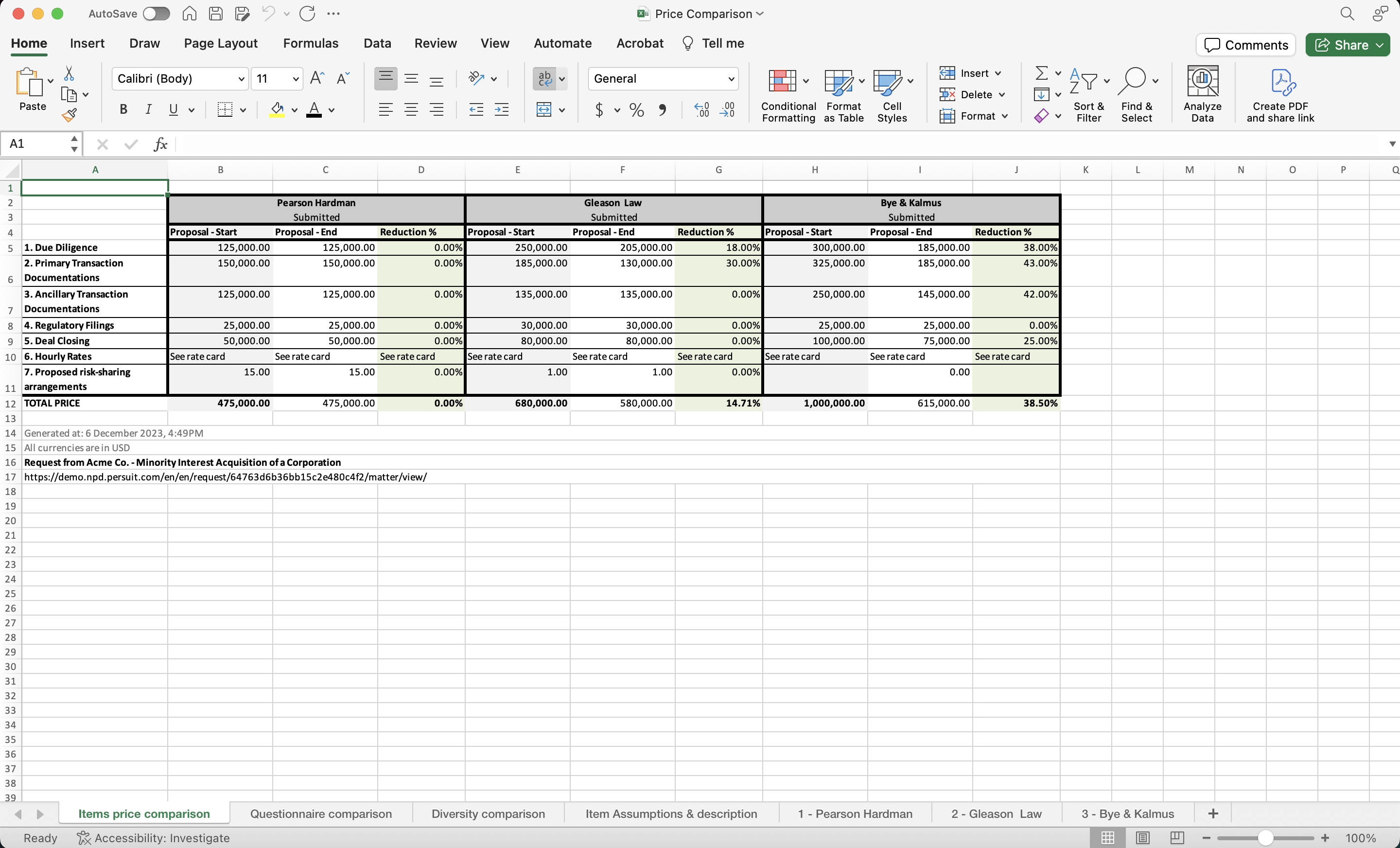
Task: Add a new sheet with plus button
Action: click(x=1212, y=813)
